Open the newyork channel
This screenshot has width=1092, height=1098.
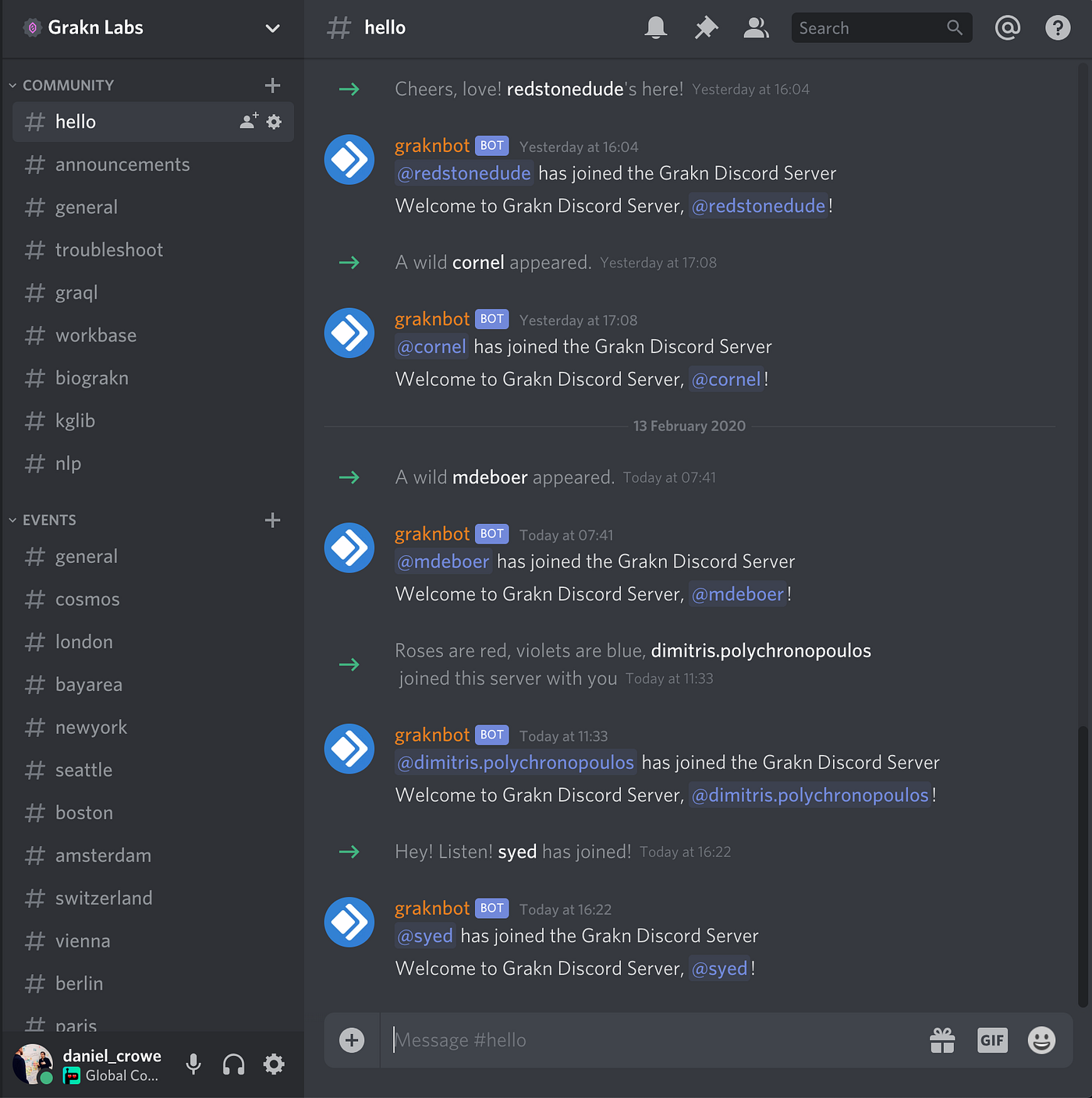153,728
